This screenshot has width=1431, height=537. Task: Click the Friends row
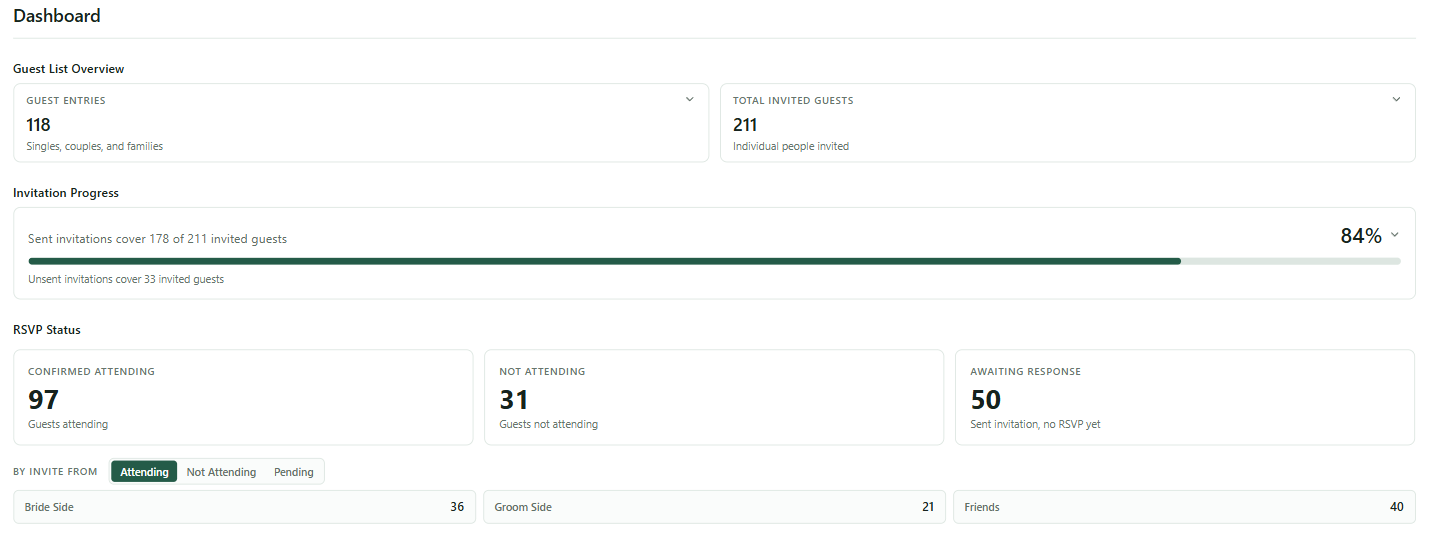tap(1184, 507)
